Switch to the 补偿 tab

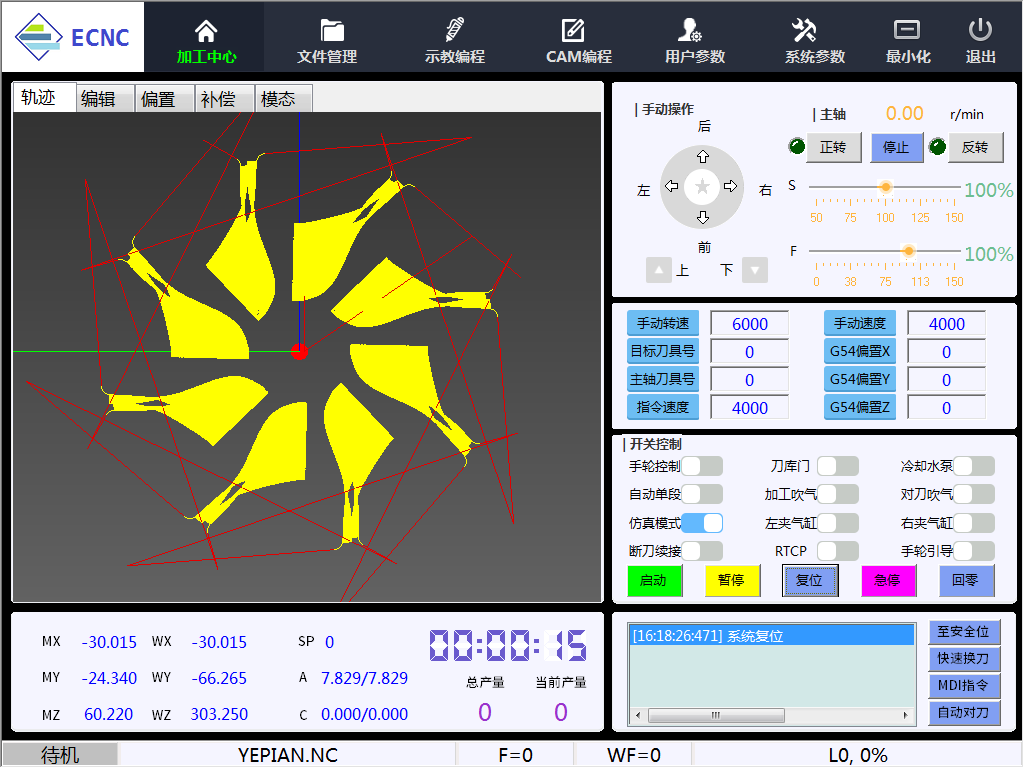click(225, 99)
